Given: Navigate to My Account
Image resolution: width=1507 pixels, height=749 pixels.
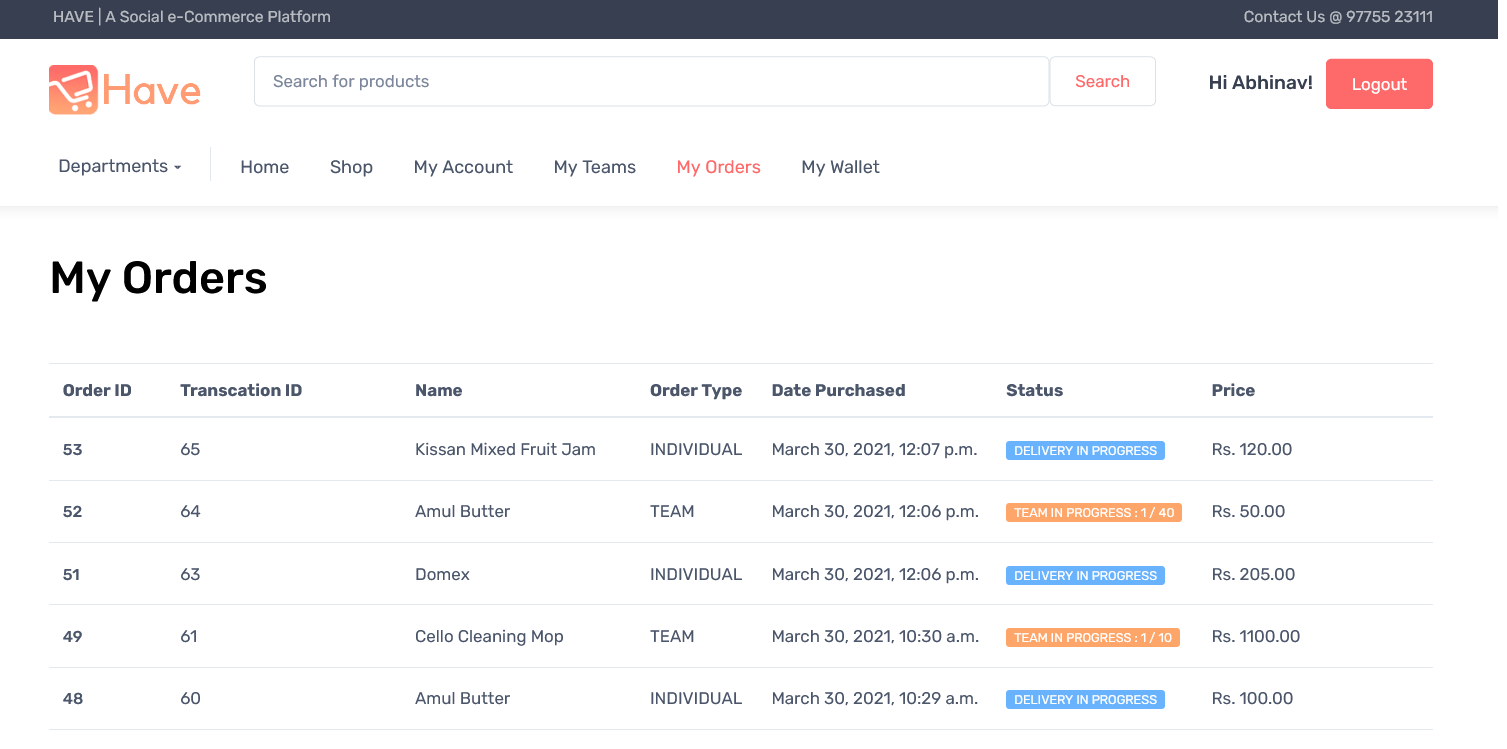Looking at the screenshot, I should click(x=463, y=167).
